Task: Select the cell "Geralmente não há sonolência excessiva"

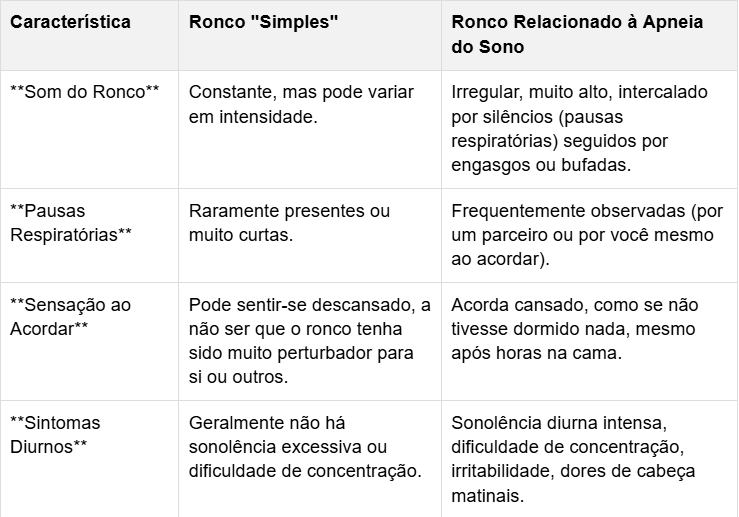Action: (x=302, y=446)
